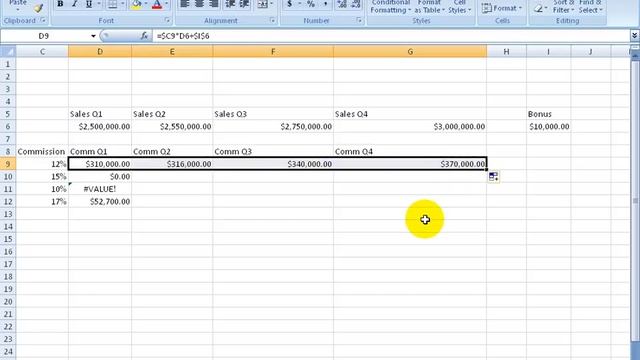Screen dimensions: 640x360
Task: Open the Cell Styles gallery
Action: coord(460,7)
